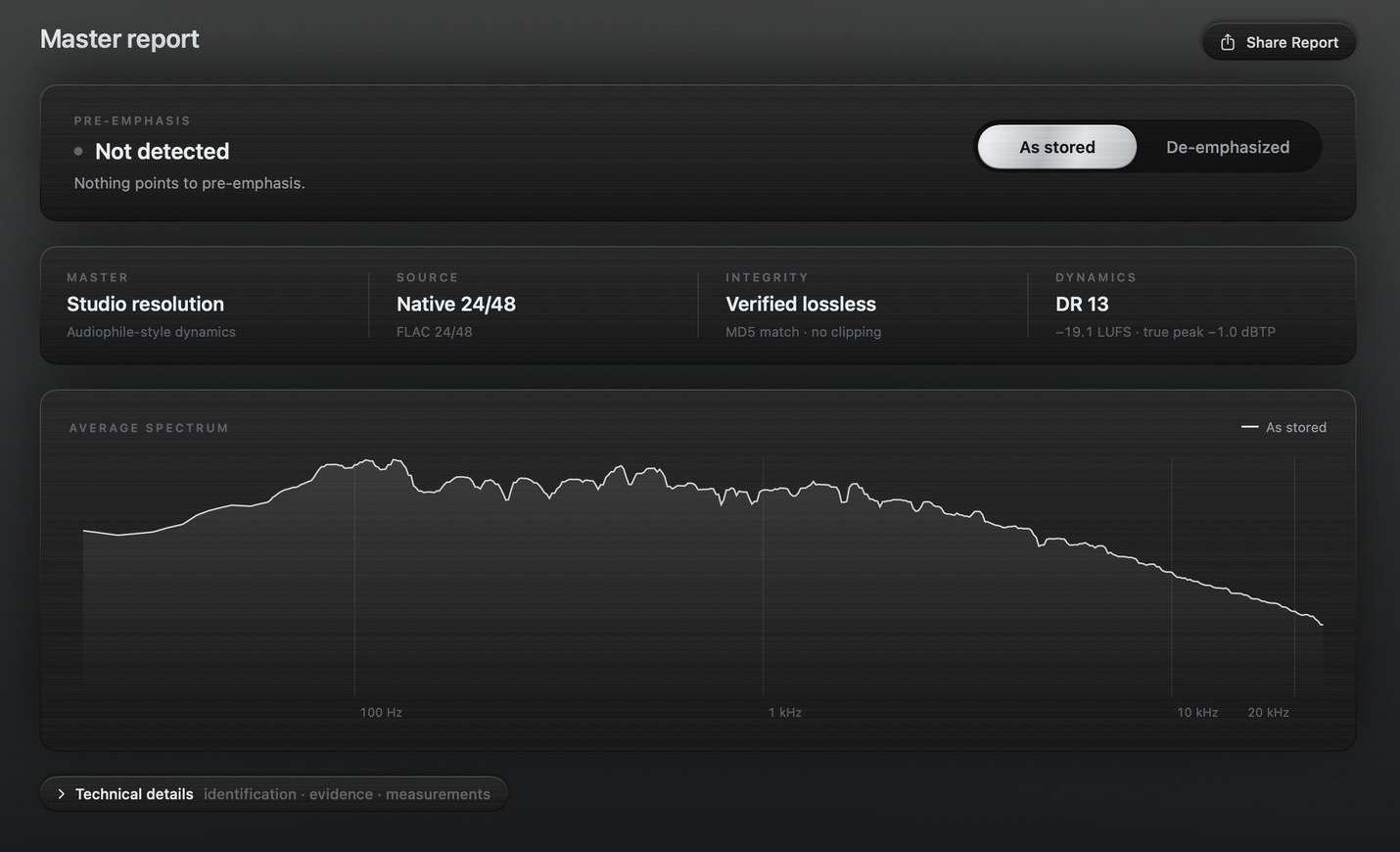1400x852 pixels.
Task: Click the 10 kHz axis label
Action: 1197,712
